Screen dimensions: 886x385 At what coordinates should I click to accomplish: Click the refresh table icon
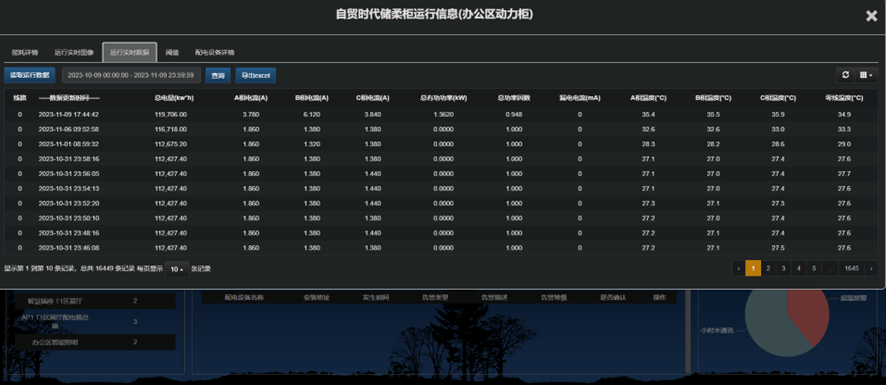coord(845,75)
